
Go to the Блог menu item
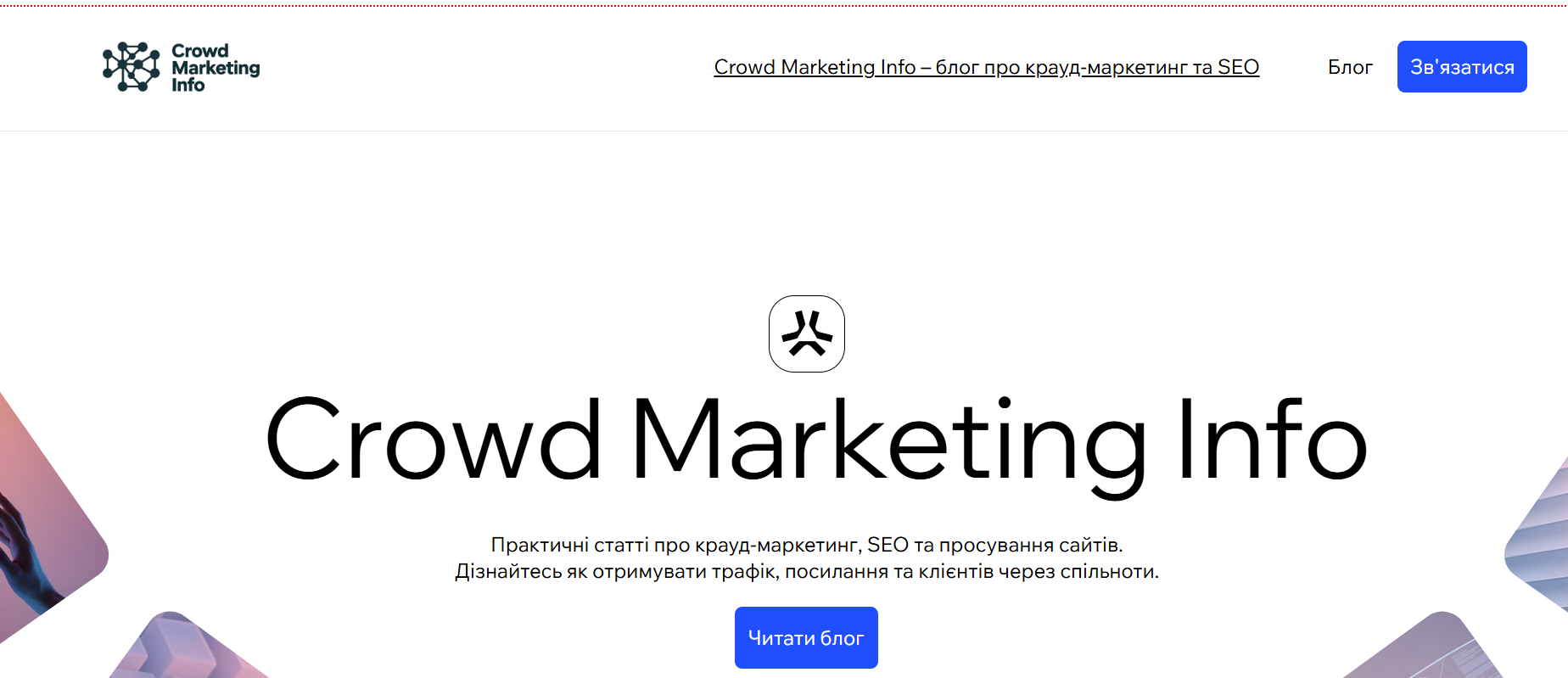tap(1350, 67)
